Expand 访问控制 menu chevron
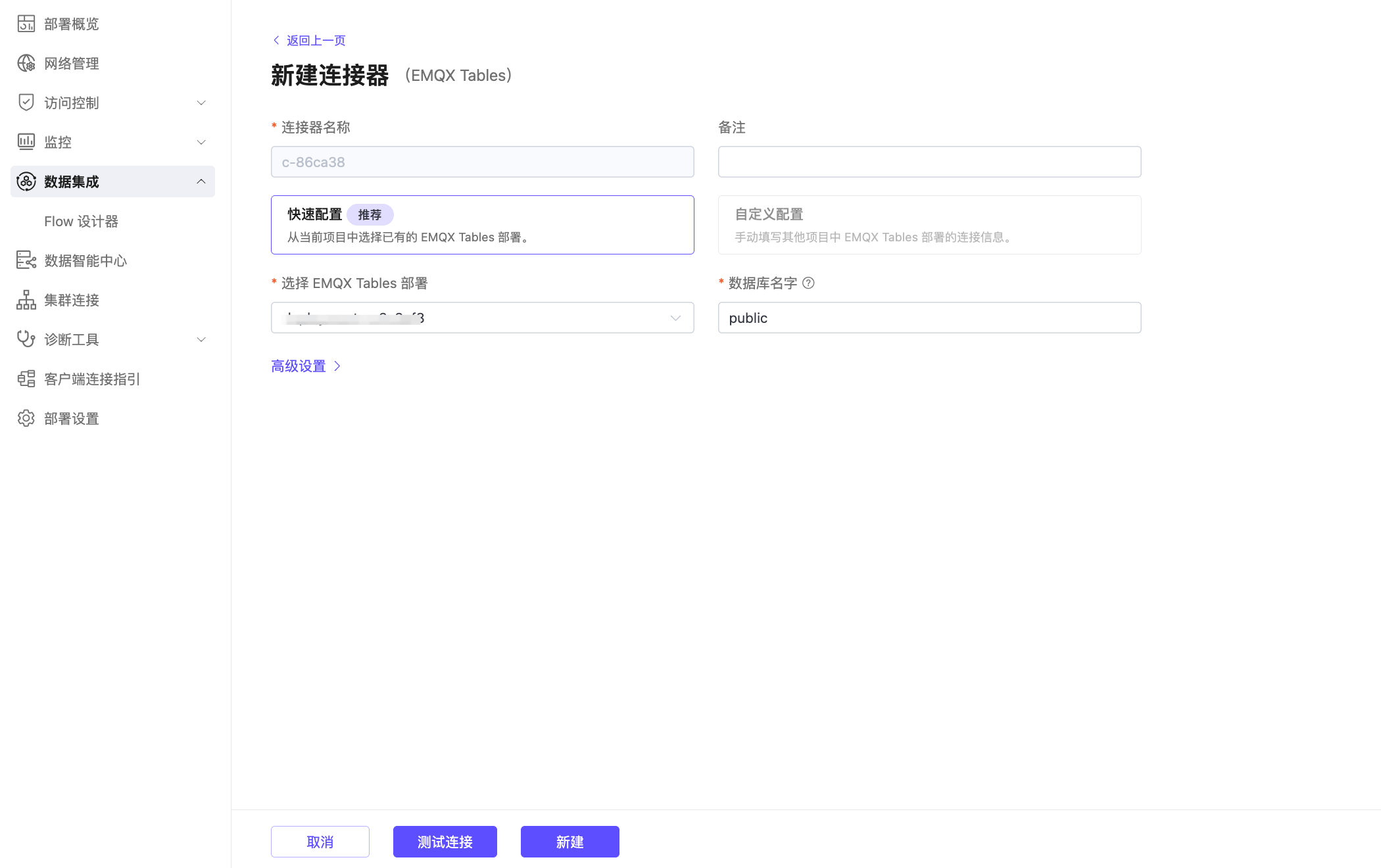Image resolution: width=1381 pixels, height=868 pixels. (201, 103)
